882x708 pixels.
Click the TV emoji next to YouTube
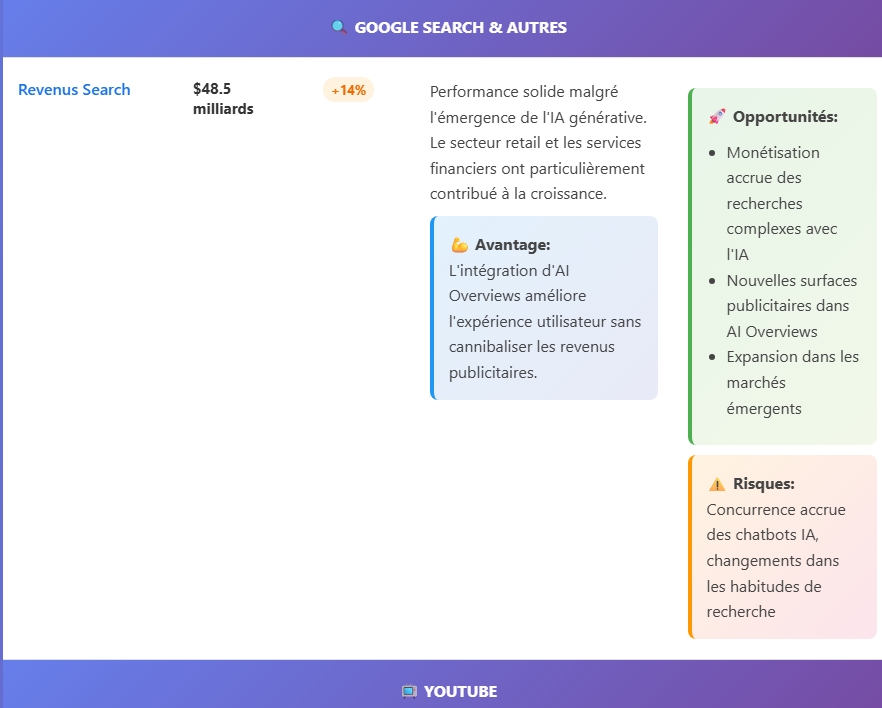pyautogui.click(x=410, y=691)
